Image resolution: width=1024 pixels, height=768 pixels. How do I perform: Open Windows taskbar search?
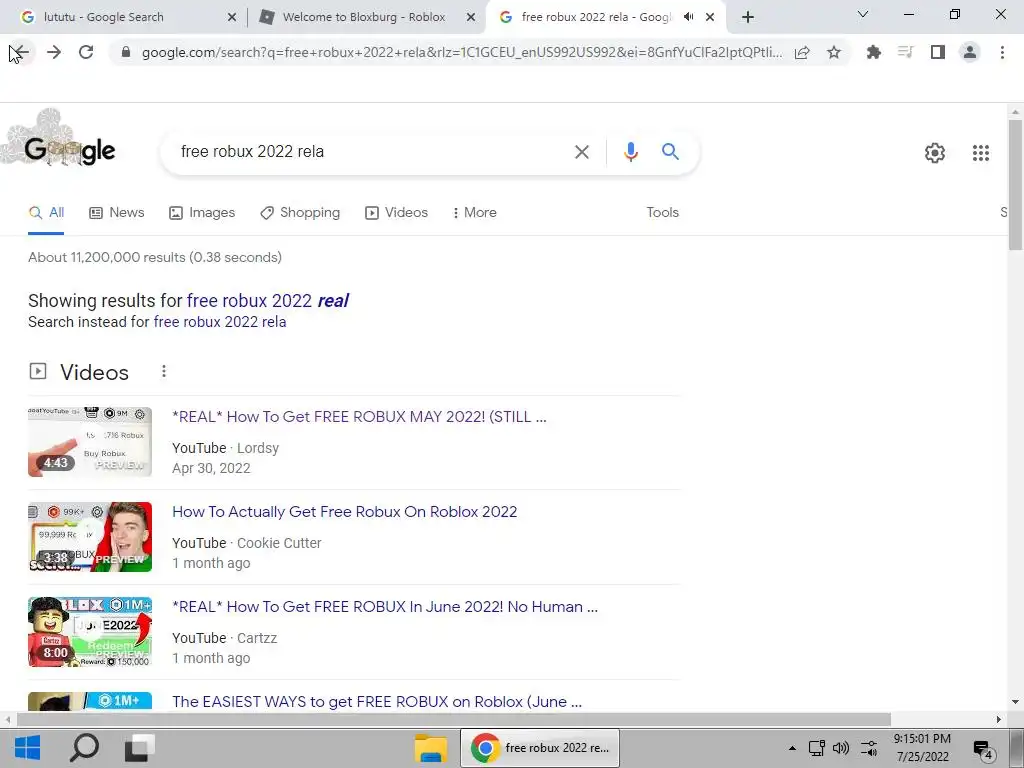pos(84,748)
